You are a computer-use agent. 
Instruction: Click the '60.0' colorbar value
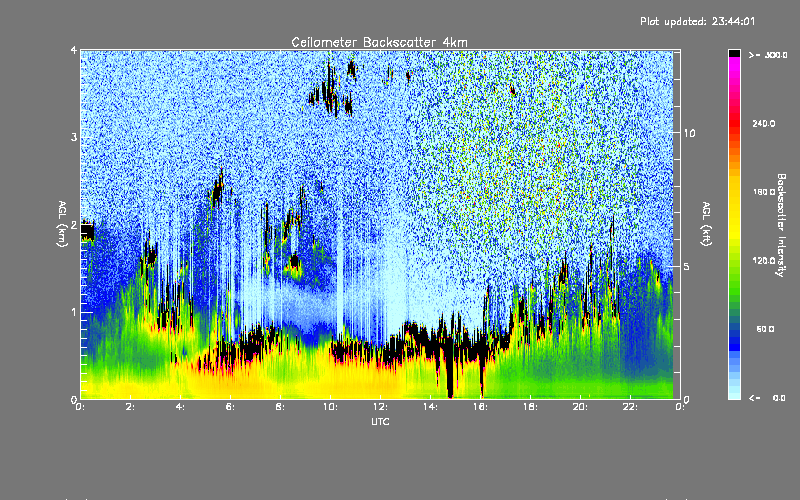tap(765, 329)
